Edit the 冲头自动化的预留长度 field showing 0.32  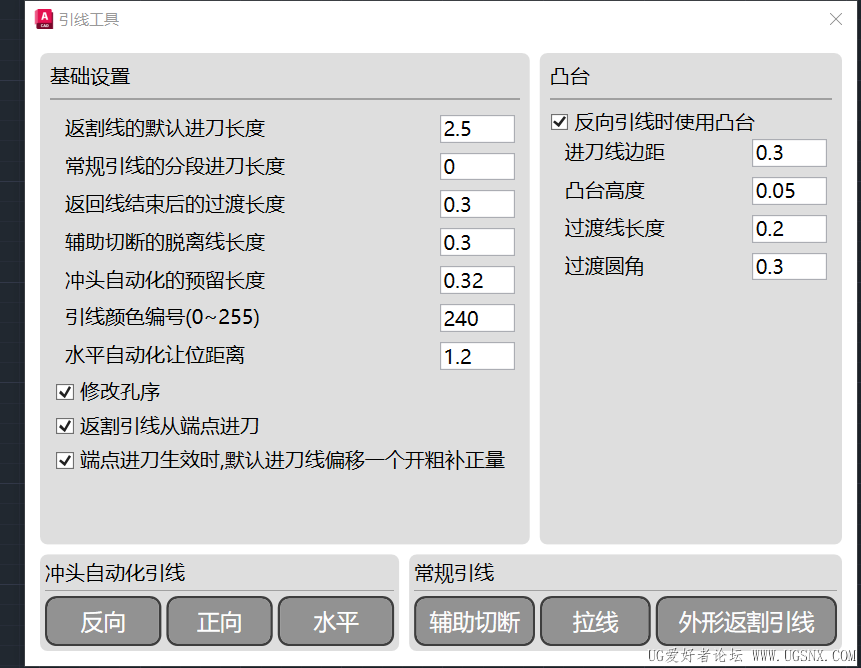click(x=477, y=280)
